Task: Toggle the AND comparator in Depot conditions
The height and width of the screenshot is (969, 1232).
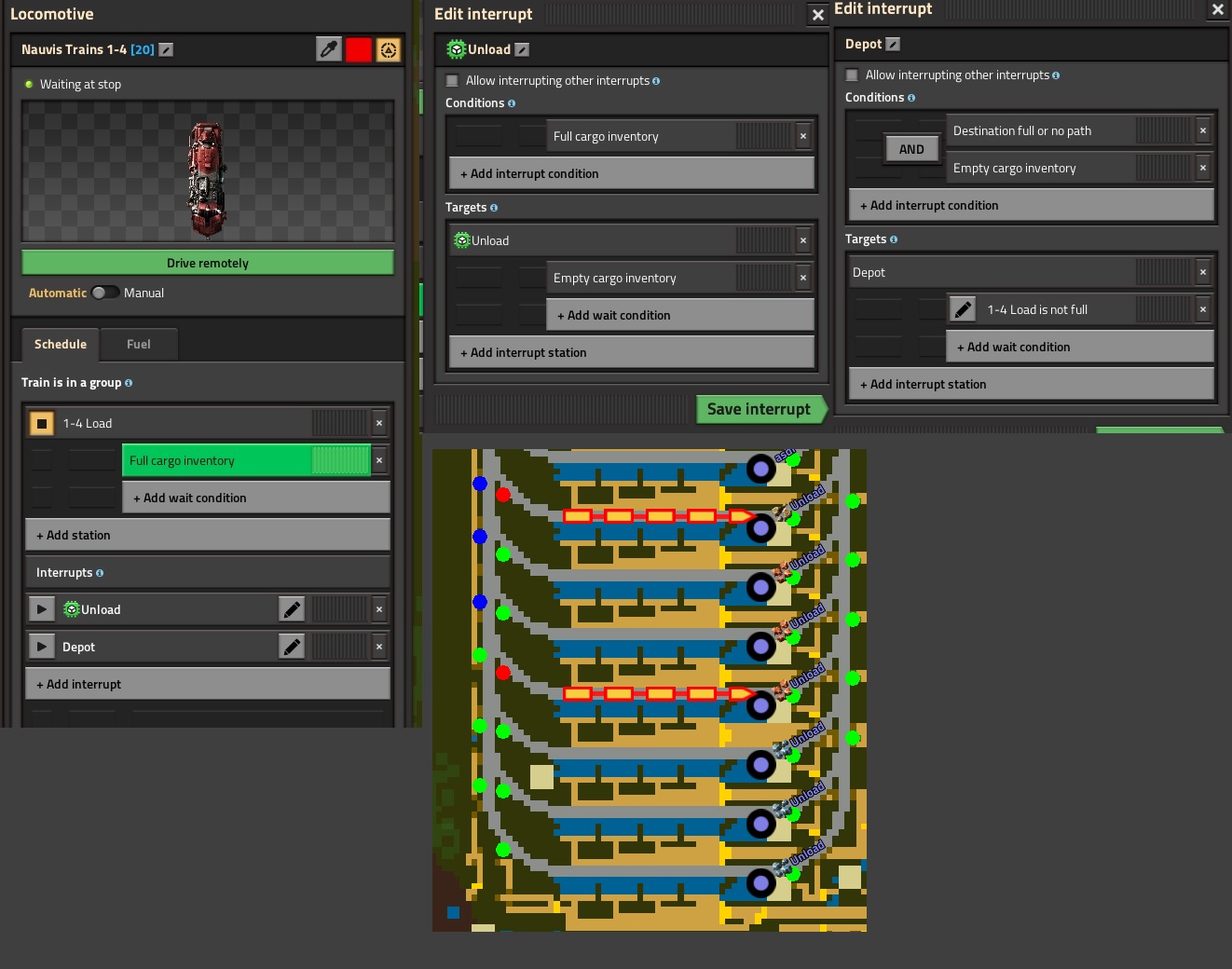Action: (x=911, y=149)
